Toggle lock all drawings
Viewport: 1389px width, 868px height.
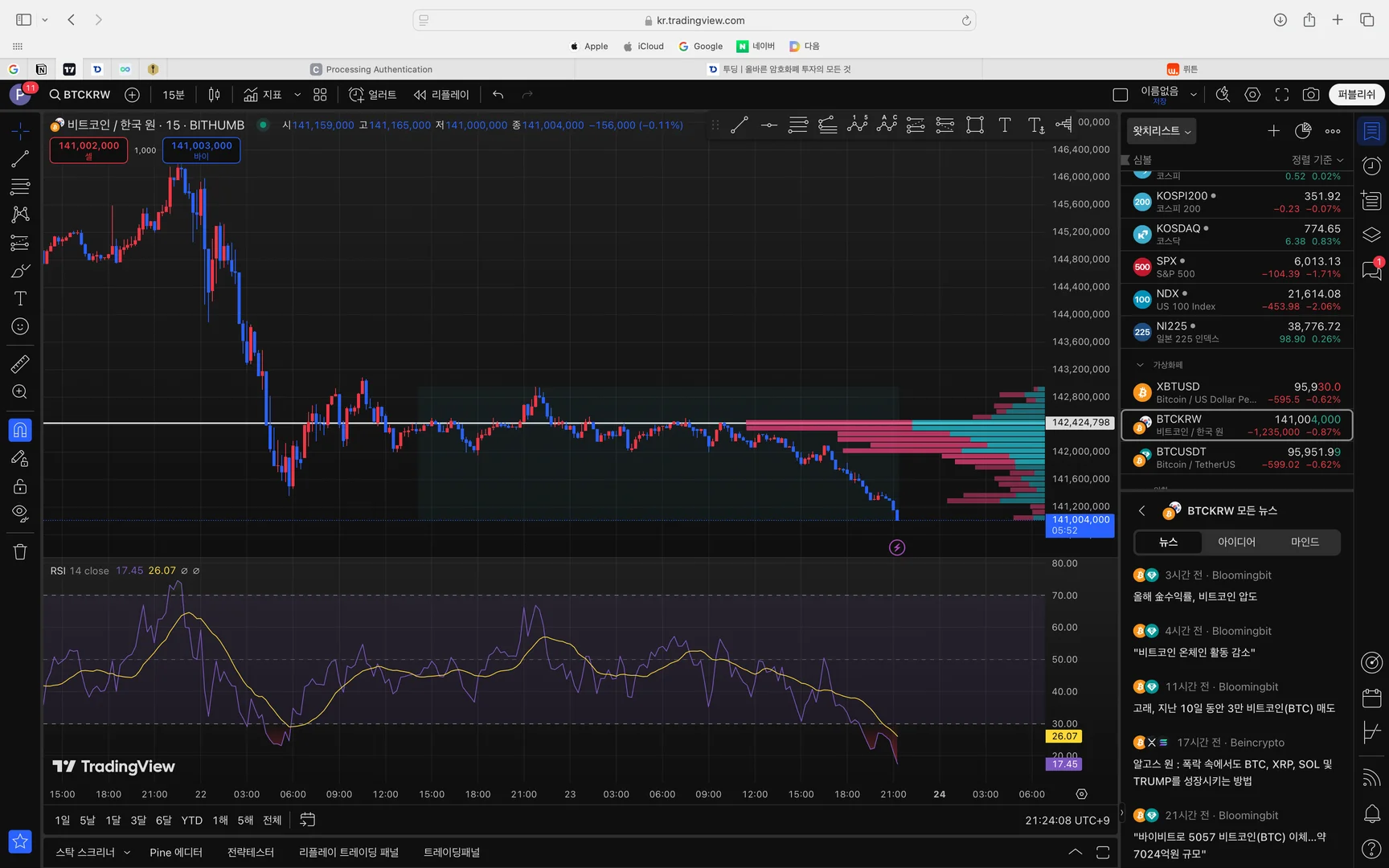[x=20, y=486]
